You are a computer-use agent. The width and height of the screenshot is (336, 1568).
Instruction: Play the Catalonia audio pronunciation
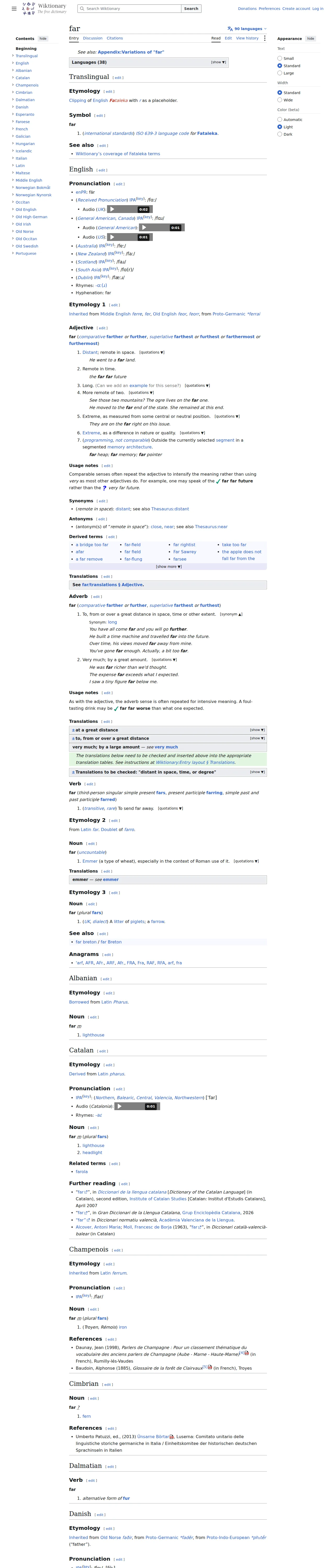coord(120,1106)
